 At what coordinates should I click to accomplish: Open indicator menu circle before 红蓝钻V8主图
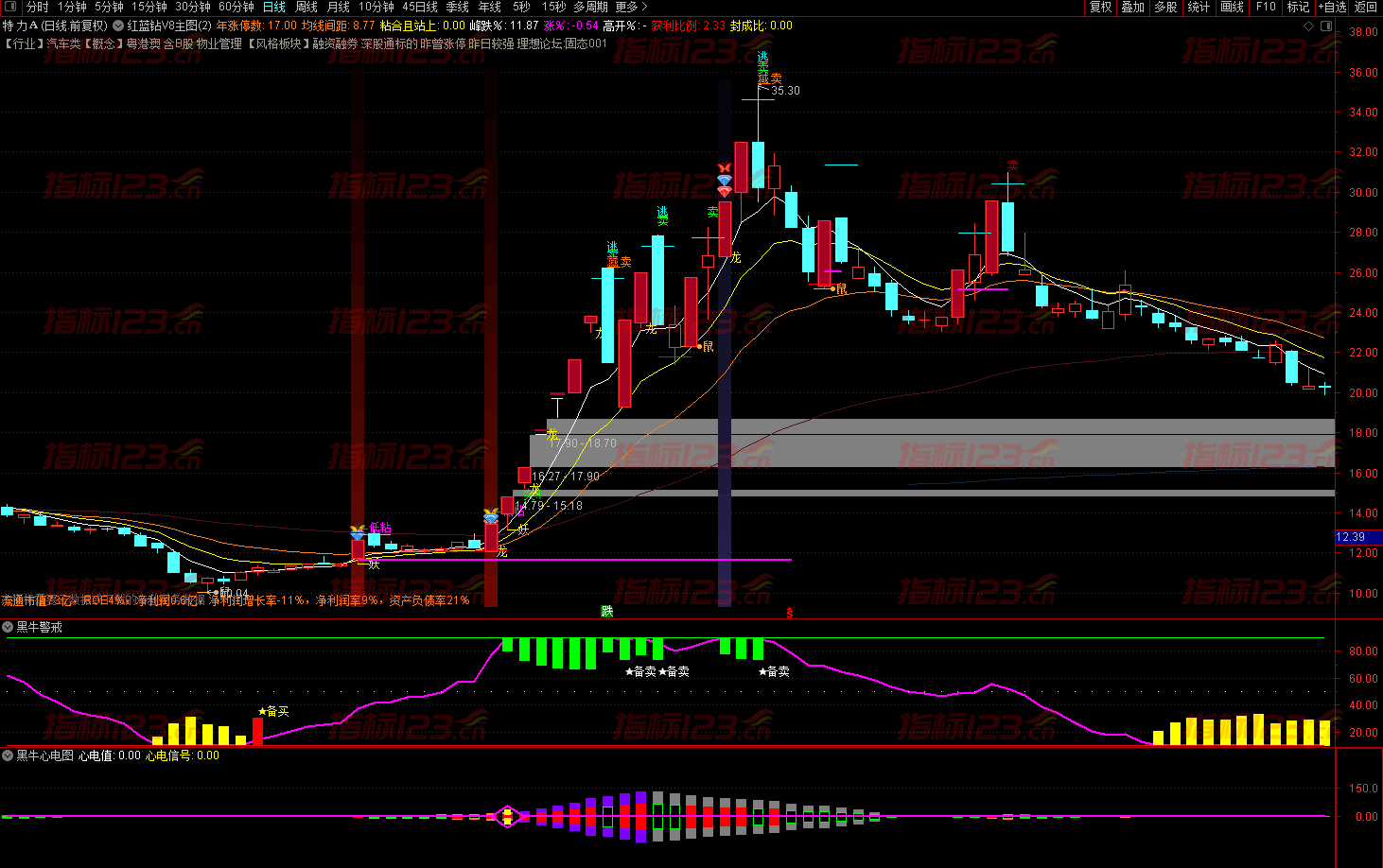118,26
